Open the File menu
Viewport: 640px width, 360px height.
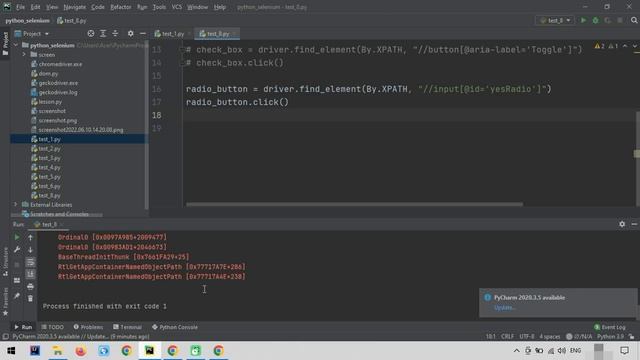click(x=20, y=7)
